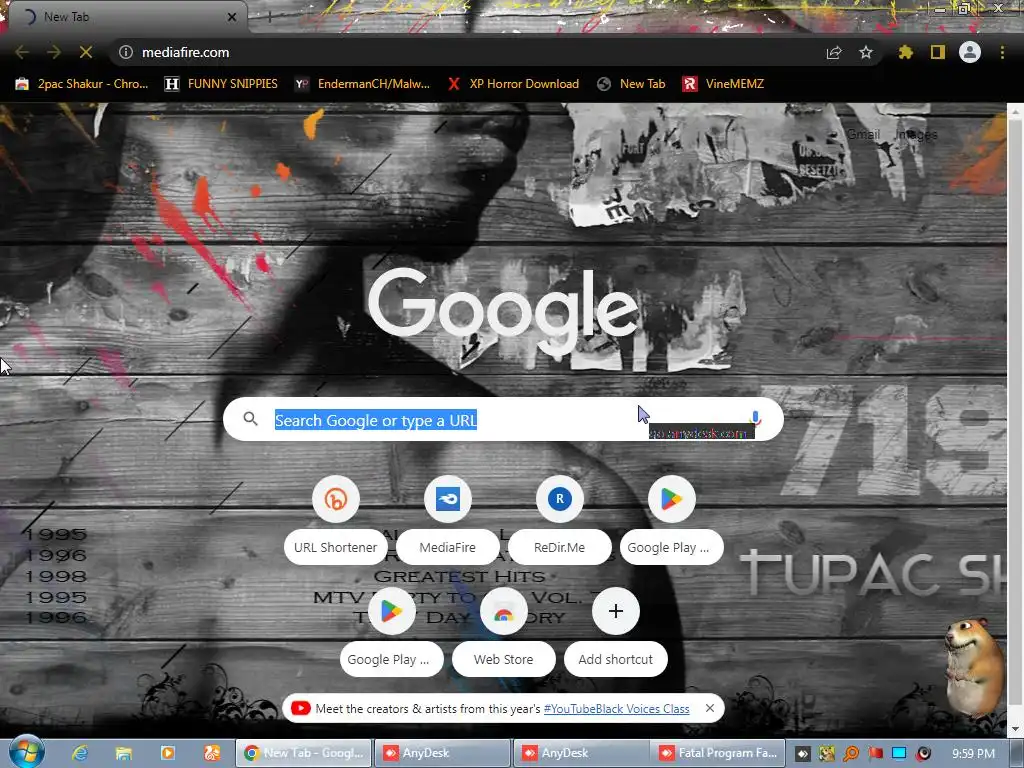View site information for mediafire.com
This screenshot has width=1024, height=768.
126,52
